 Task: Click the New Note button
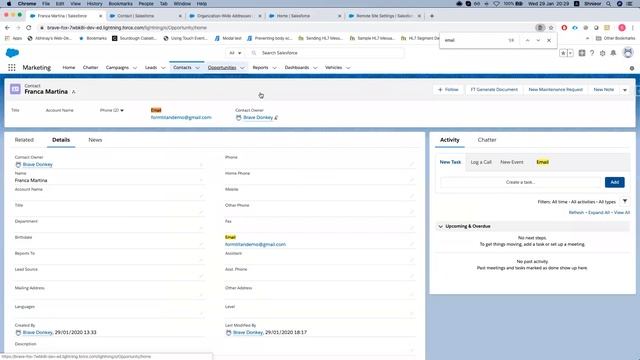tap(604, 90)
